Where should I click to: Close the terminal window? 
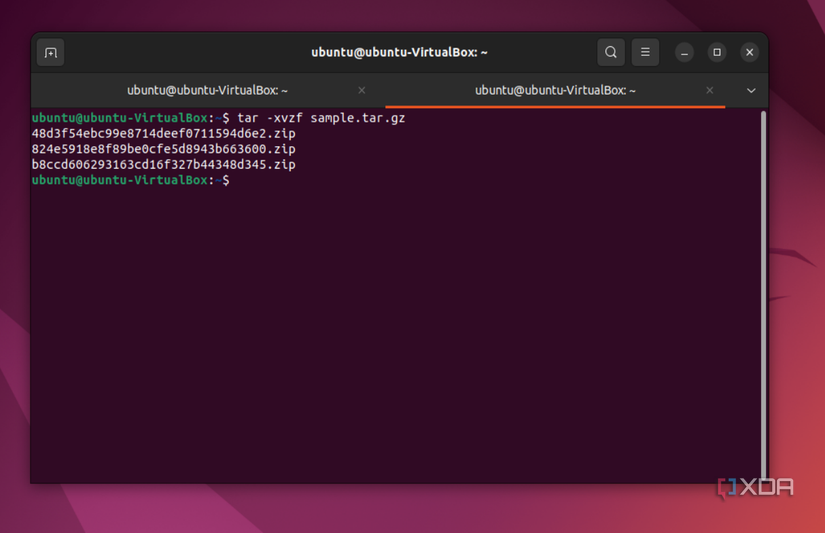click(749, 52)
